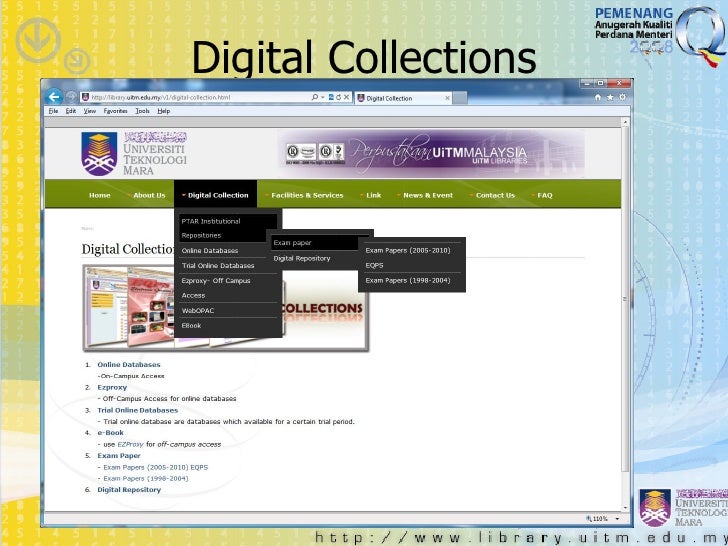The width and height of the screenshot is (728, 546).
Task: Close the Digital Collection browser tab
Action: (447, 98)
